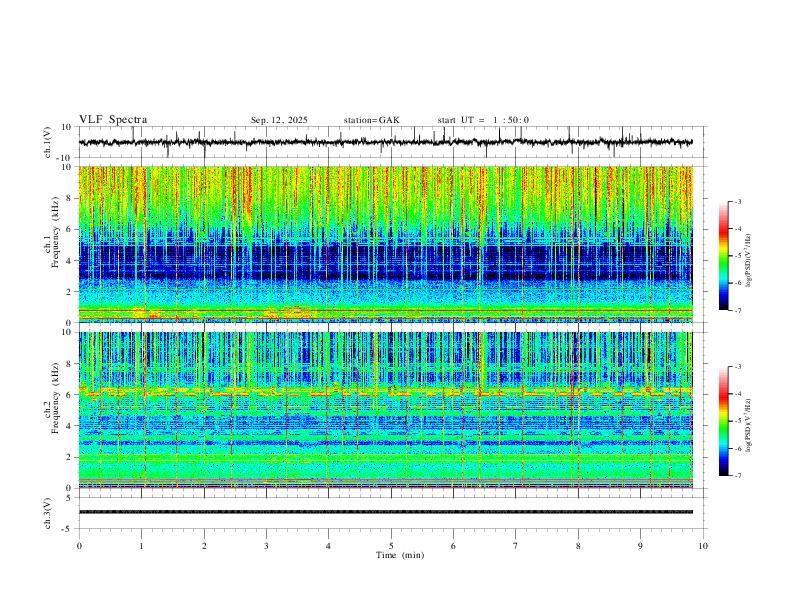Click the ch.2 "Frequency (kHz)" axis label
This screenshot has height=612, width=792.
pyautogui.click(x=55, y=398)
